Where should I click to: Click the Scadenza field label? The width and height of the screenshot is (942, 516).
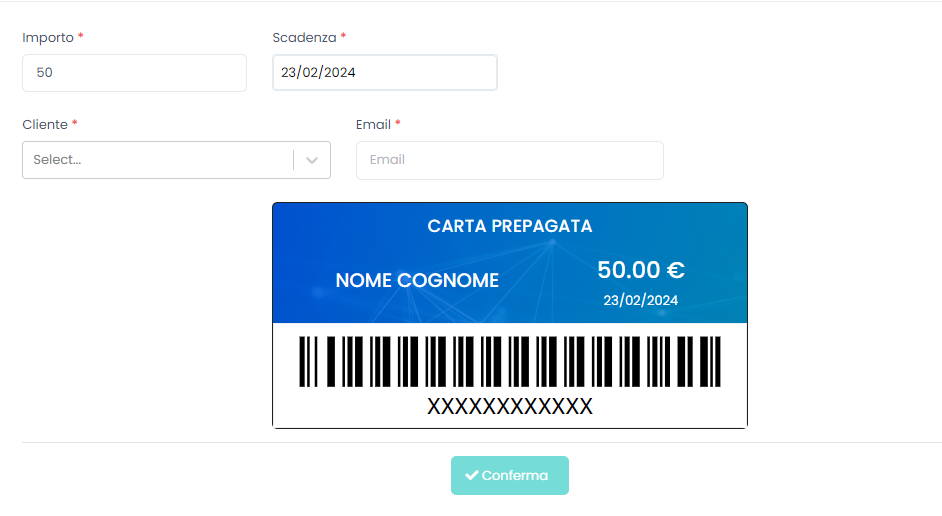click(304, 37)
